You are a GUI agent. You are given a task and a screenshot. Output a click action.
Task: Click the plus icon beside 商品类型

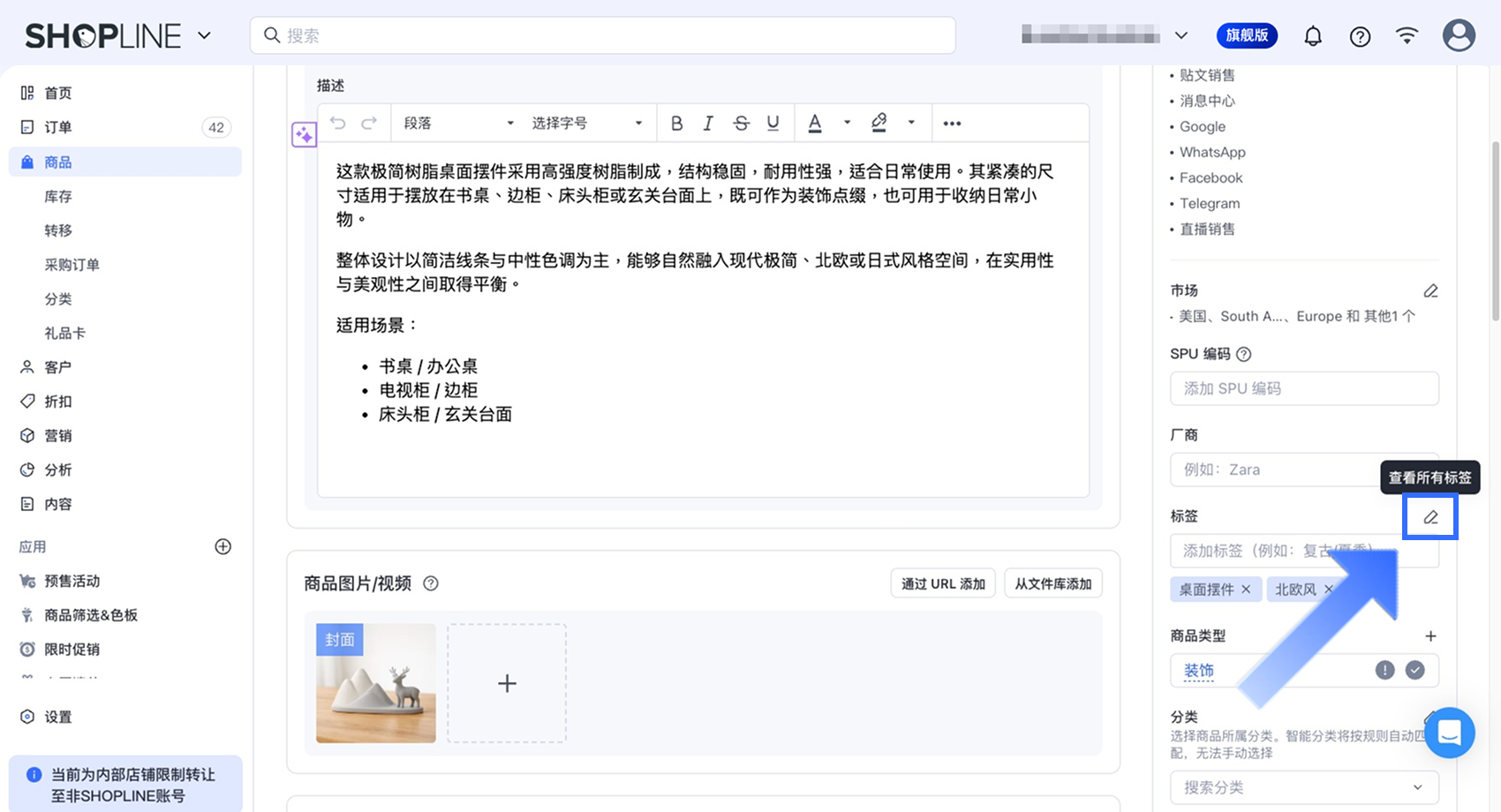pos(1430,636)
